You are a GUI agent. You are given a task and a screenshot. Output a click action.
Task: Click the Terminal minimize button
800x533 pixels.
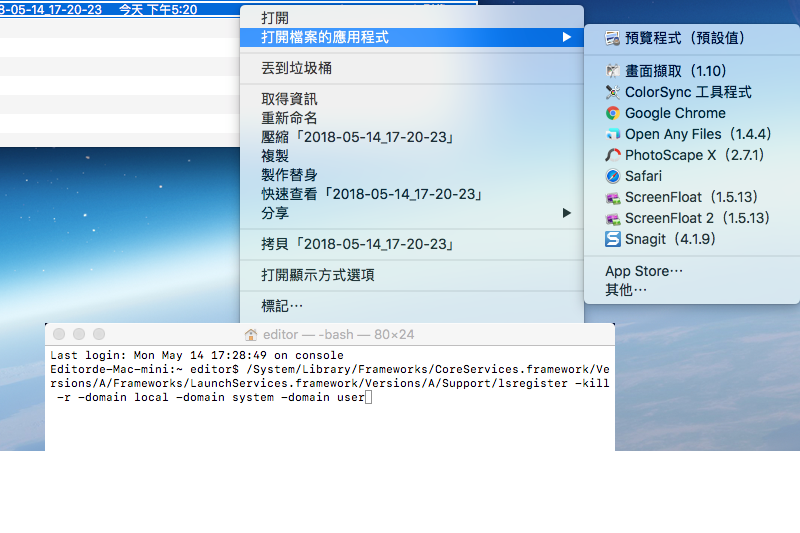(79, 334)
